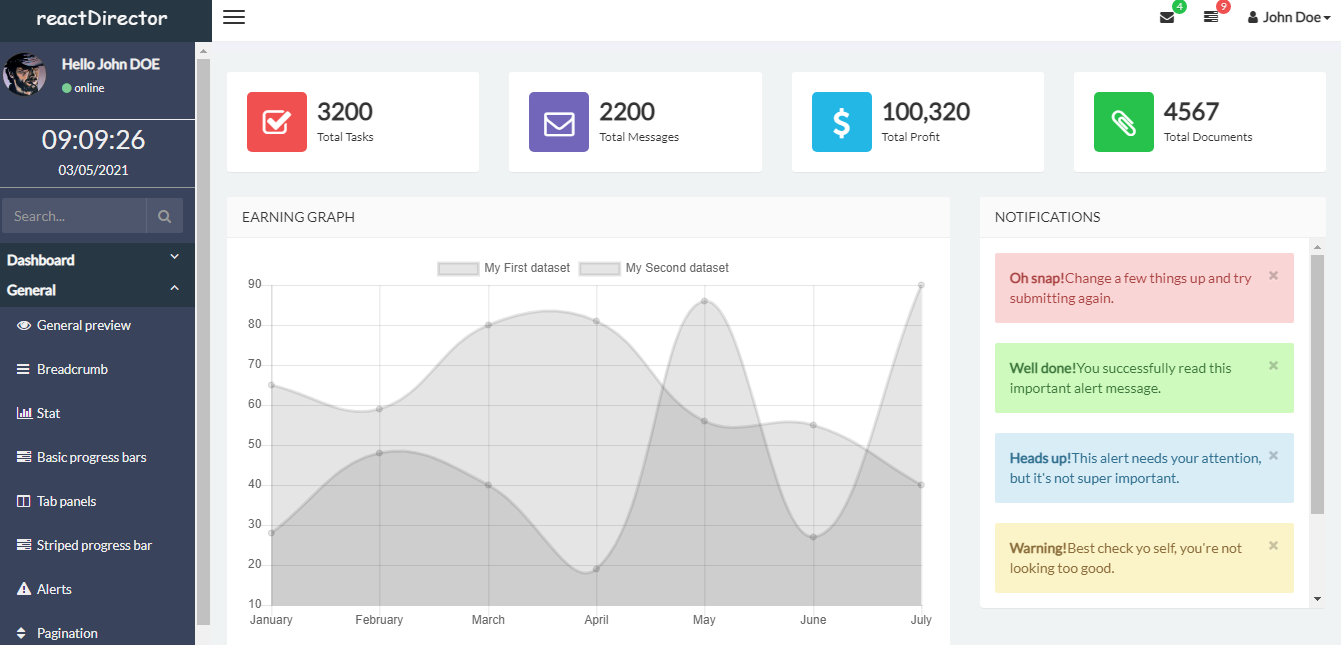Click the Tab panels columns icon
This screenshot has width=1341, height=645.
click(x=24, y=501)
